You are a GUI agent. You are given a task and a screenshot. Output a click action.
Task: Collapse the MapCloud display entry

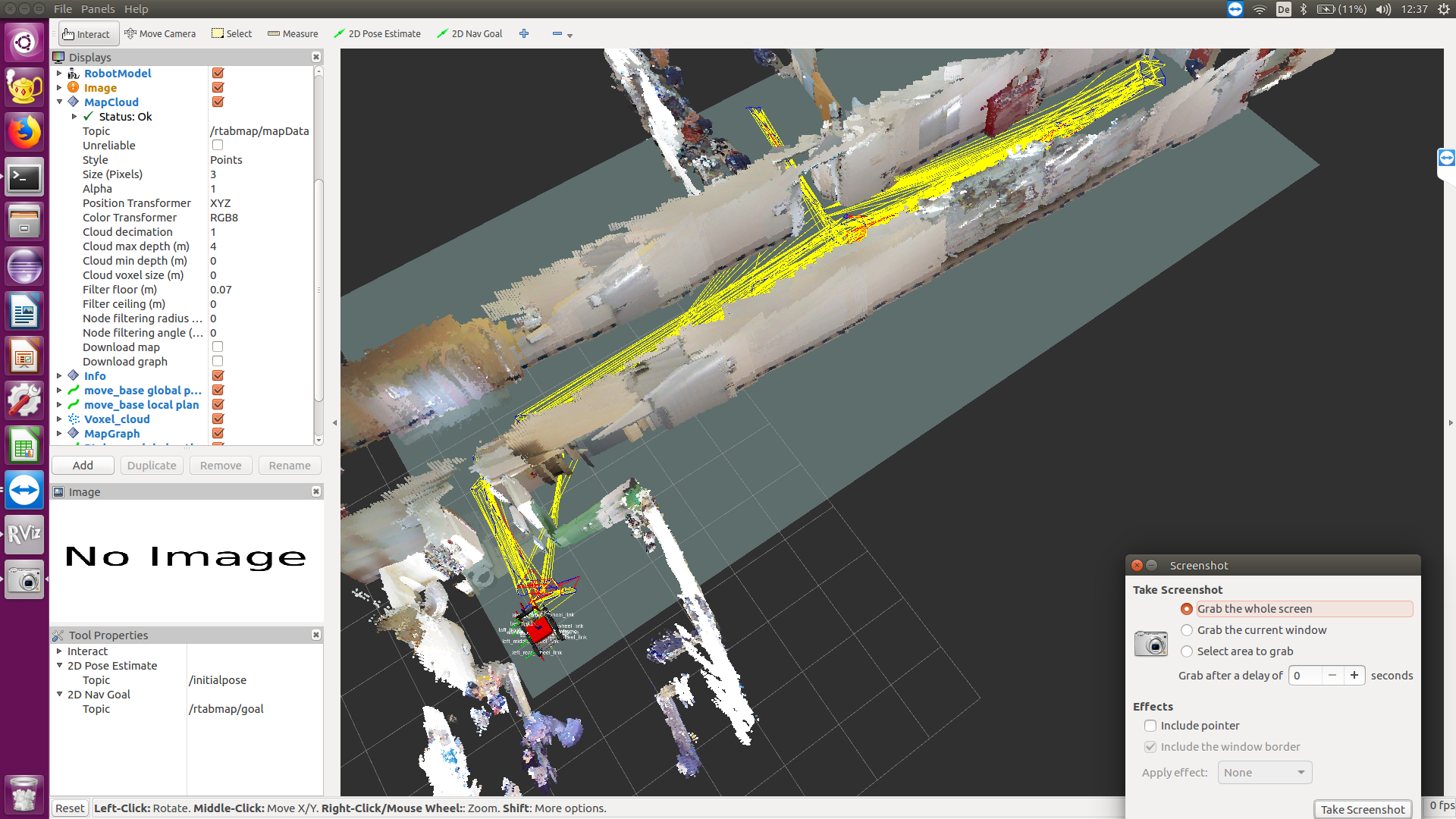59,102
